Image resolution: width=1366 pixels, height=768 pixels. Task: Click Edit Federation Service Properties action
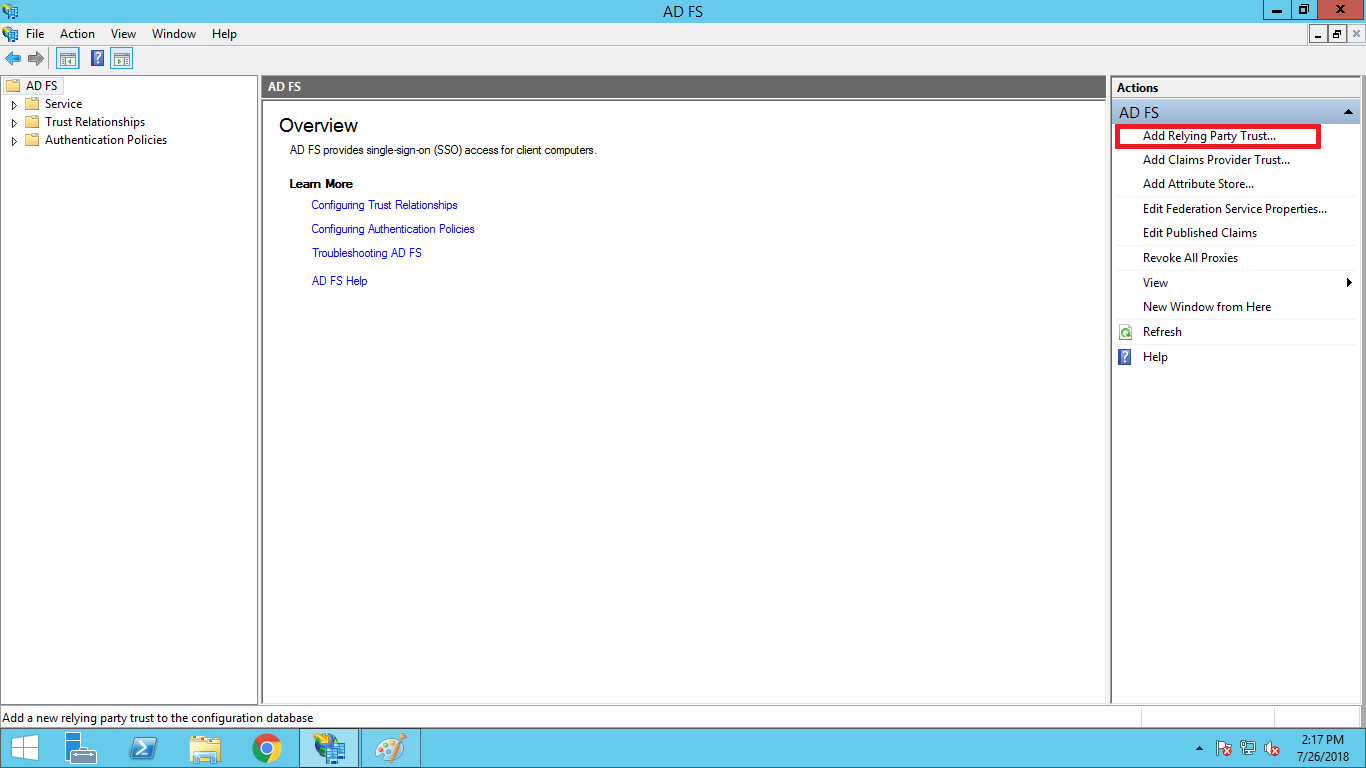(x=1234, y=209)
